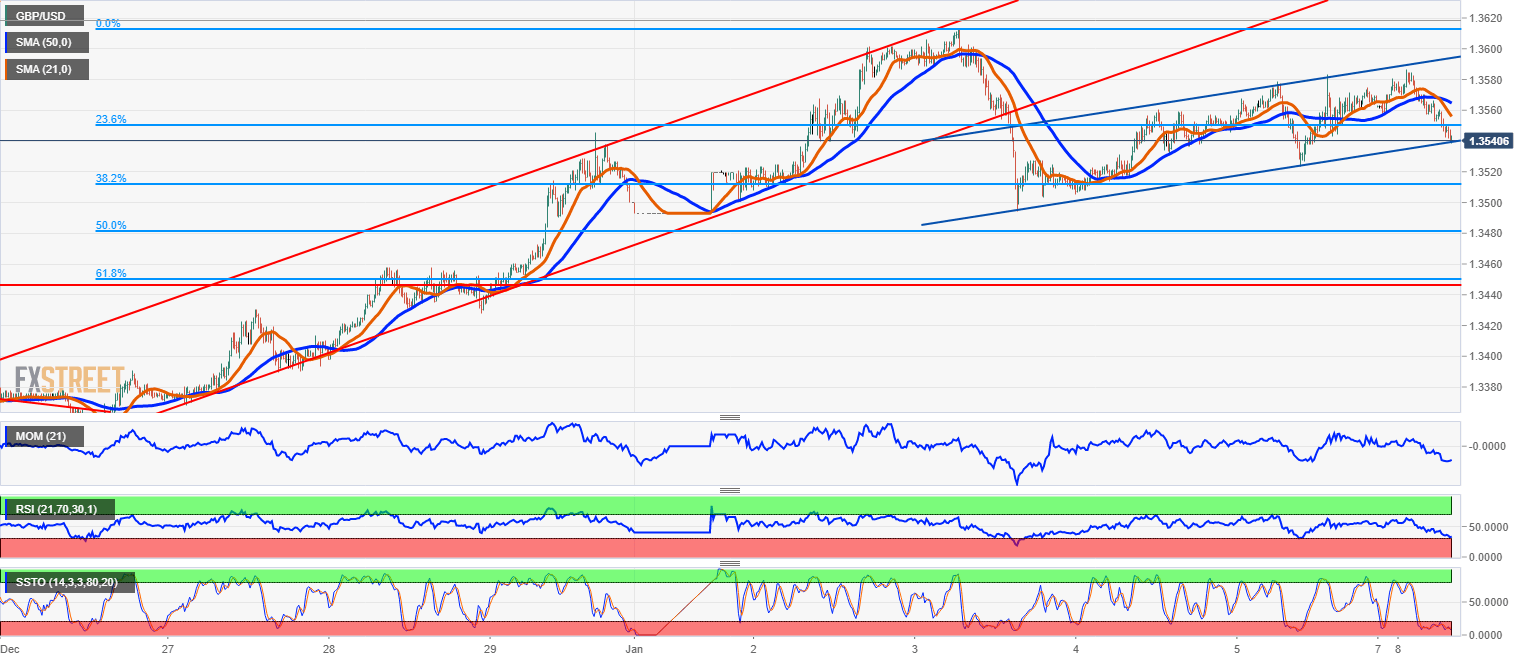Grab the pane handle above the RSI panel
Viewport: 1531px width, 662px height.
(730, 490)
